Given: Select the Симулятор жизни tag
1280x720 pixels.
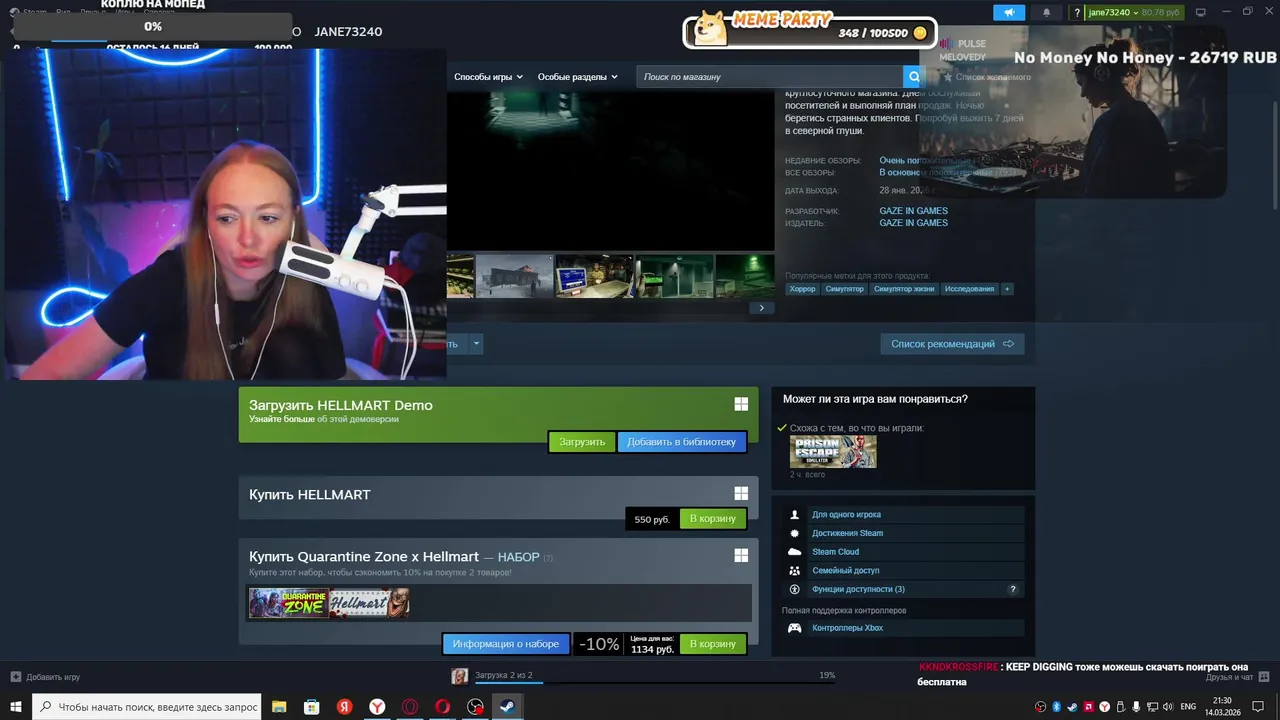Looking at the screenshot, I should click(x=904, y=289).
